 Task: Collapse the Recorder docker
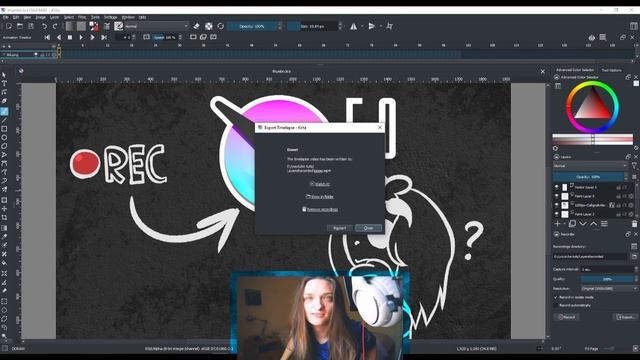click(x=556, y=234)
